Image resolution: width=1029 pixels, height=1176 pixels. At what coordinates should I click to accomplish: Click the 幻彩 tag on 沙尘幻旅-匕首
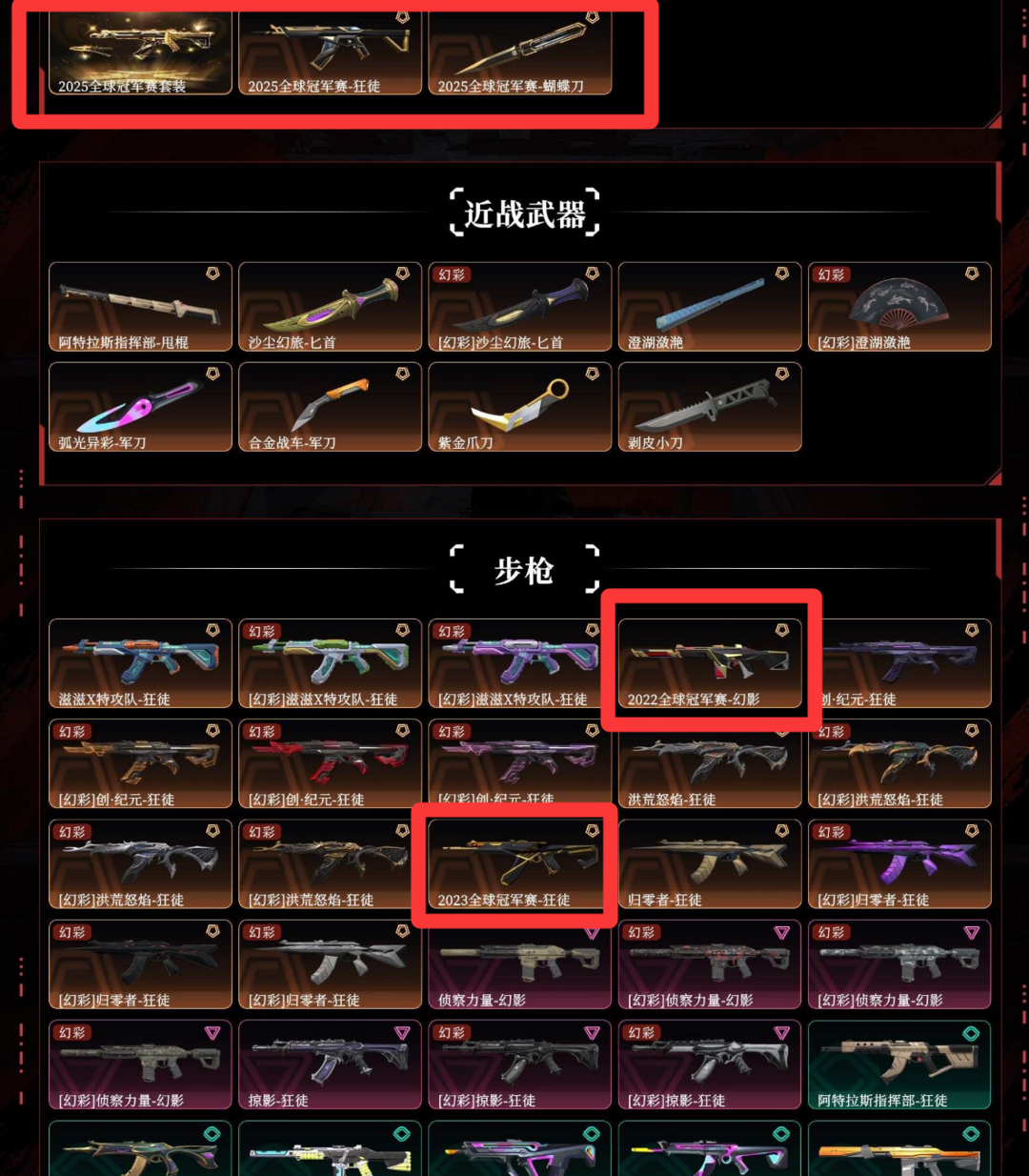coord(452,274)
